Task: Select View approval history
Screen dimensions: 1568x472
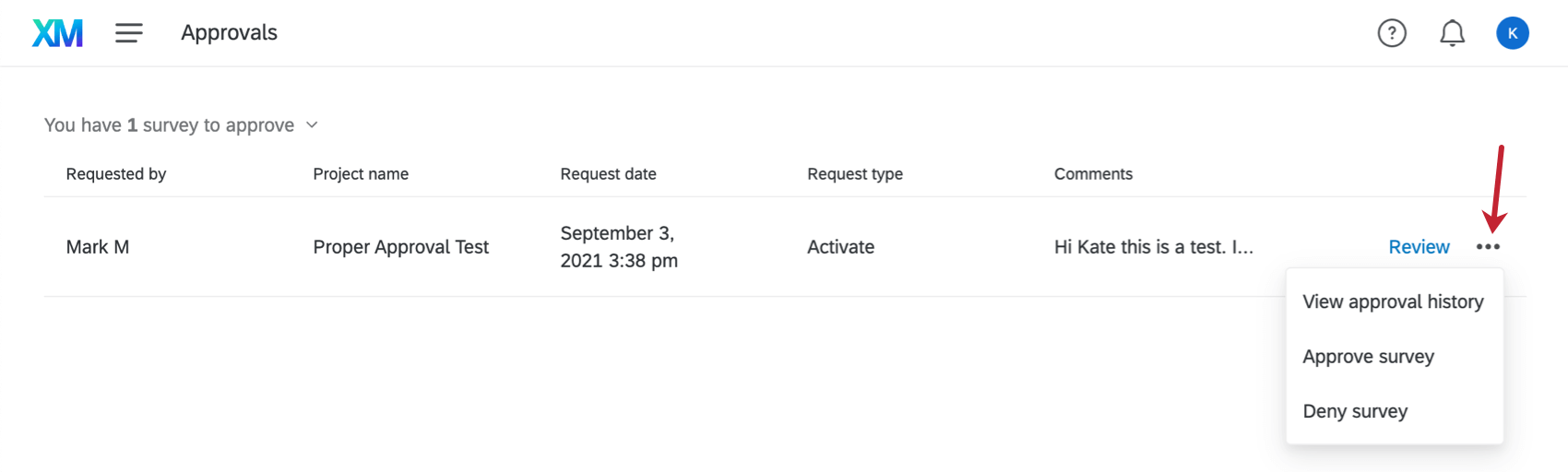Action: coord(1393,302)
